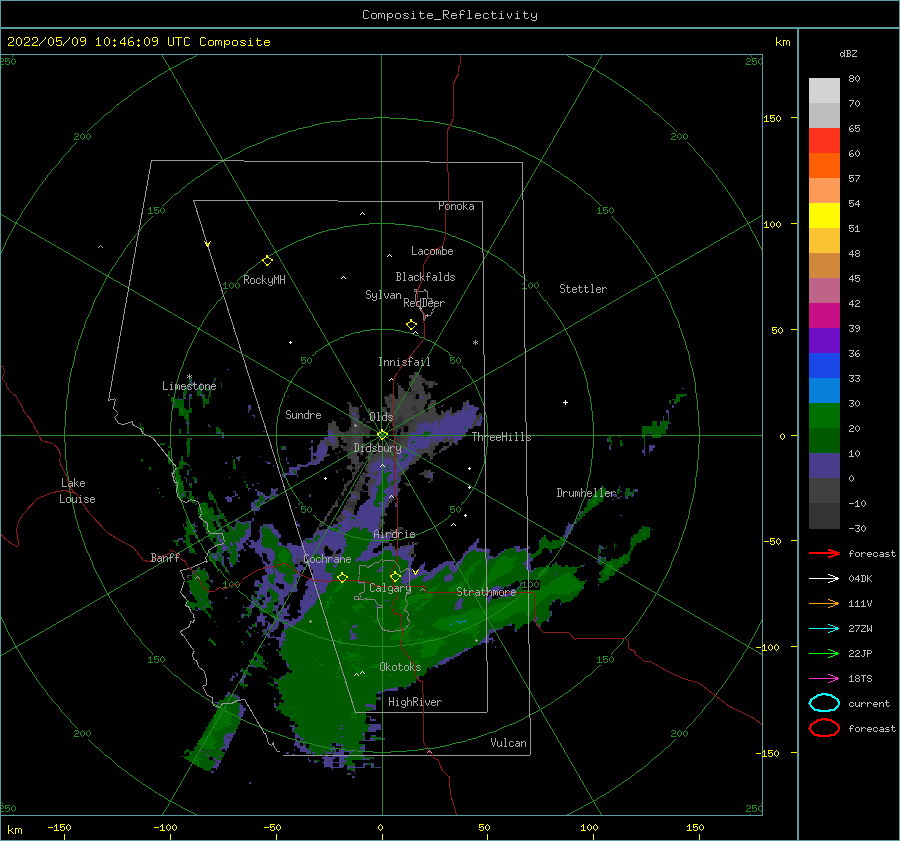Image resolution: width=900 pixels, height=841 pixels.
Task: Click the Didsbury label
Action: pos(377,448)
